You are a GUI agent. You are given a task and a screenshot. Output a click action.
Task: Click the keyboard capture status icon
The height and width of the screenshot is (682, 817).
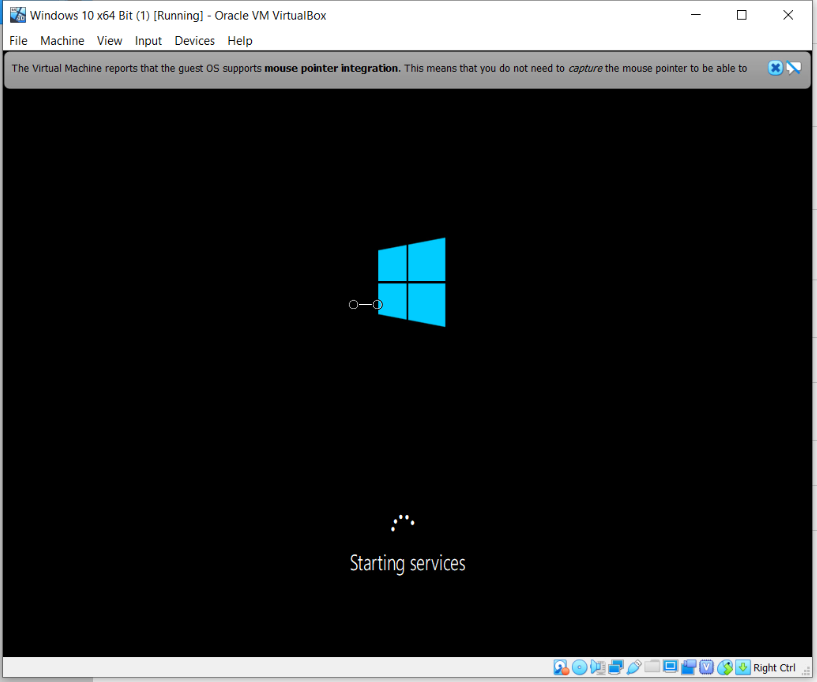pos(742,667)
